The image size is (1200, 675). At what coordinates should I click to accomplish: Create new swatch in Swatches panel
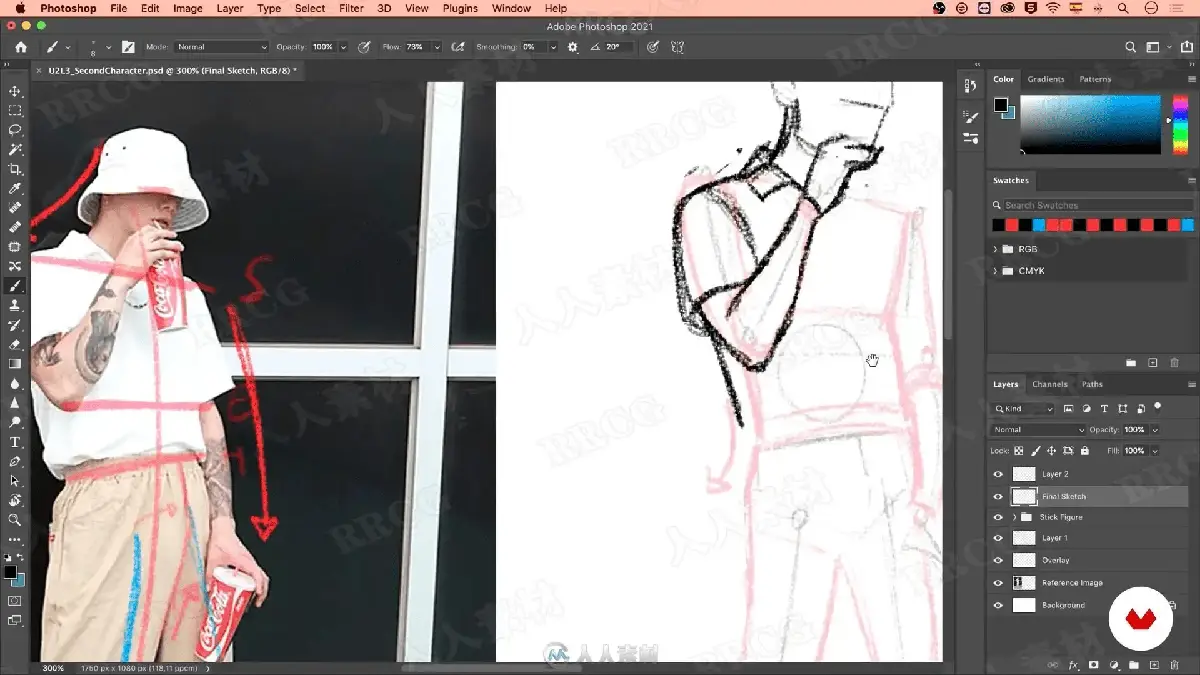click(1152, 363)
